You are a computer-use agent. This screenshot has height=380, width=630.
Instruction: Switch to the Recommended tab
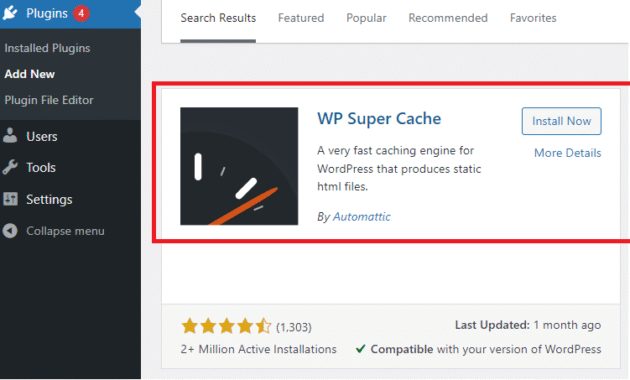click(448, 18)
